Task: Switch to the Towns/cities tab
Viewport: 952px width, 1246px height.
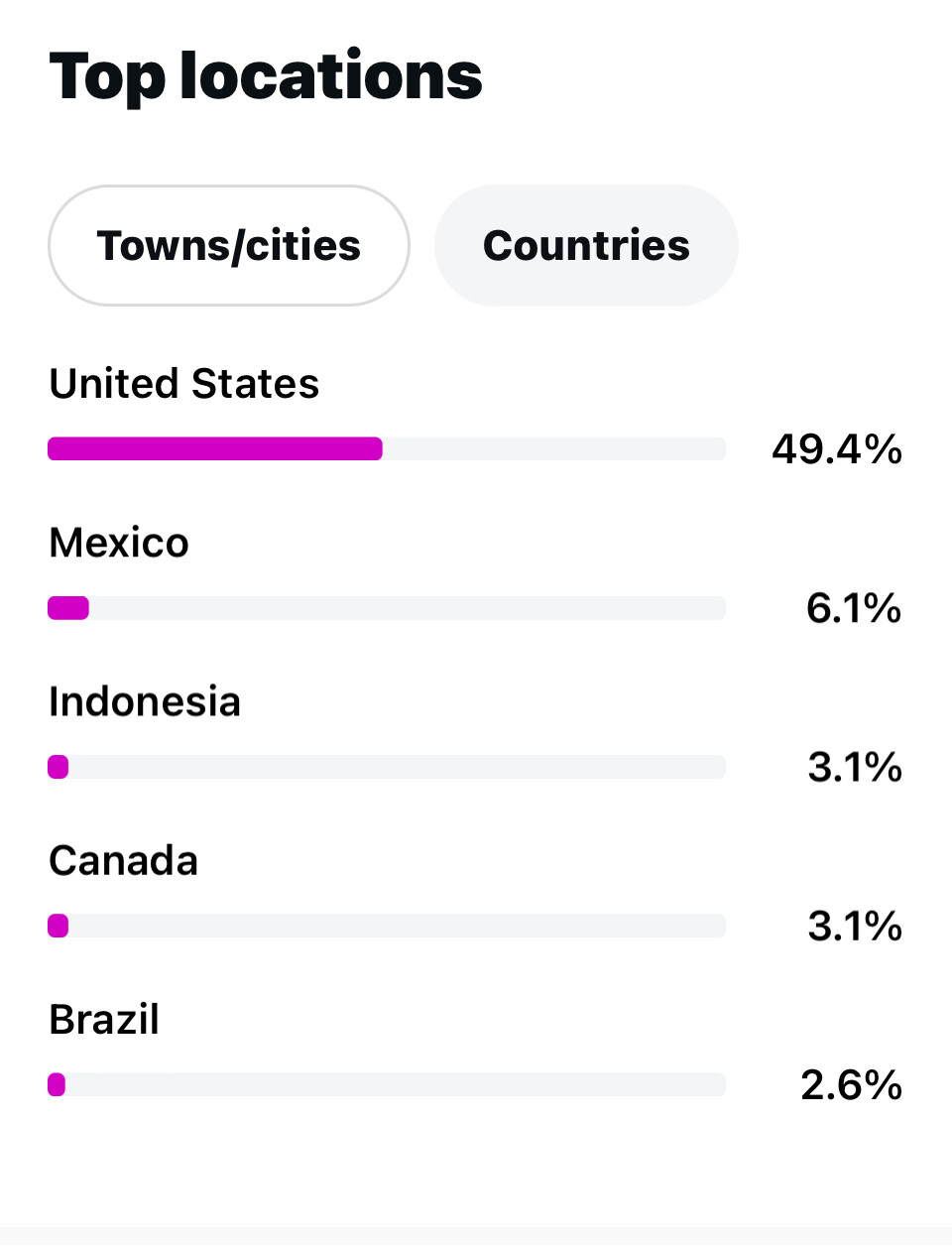Action: click(x=229, y=246)
